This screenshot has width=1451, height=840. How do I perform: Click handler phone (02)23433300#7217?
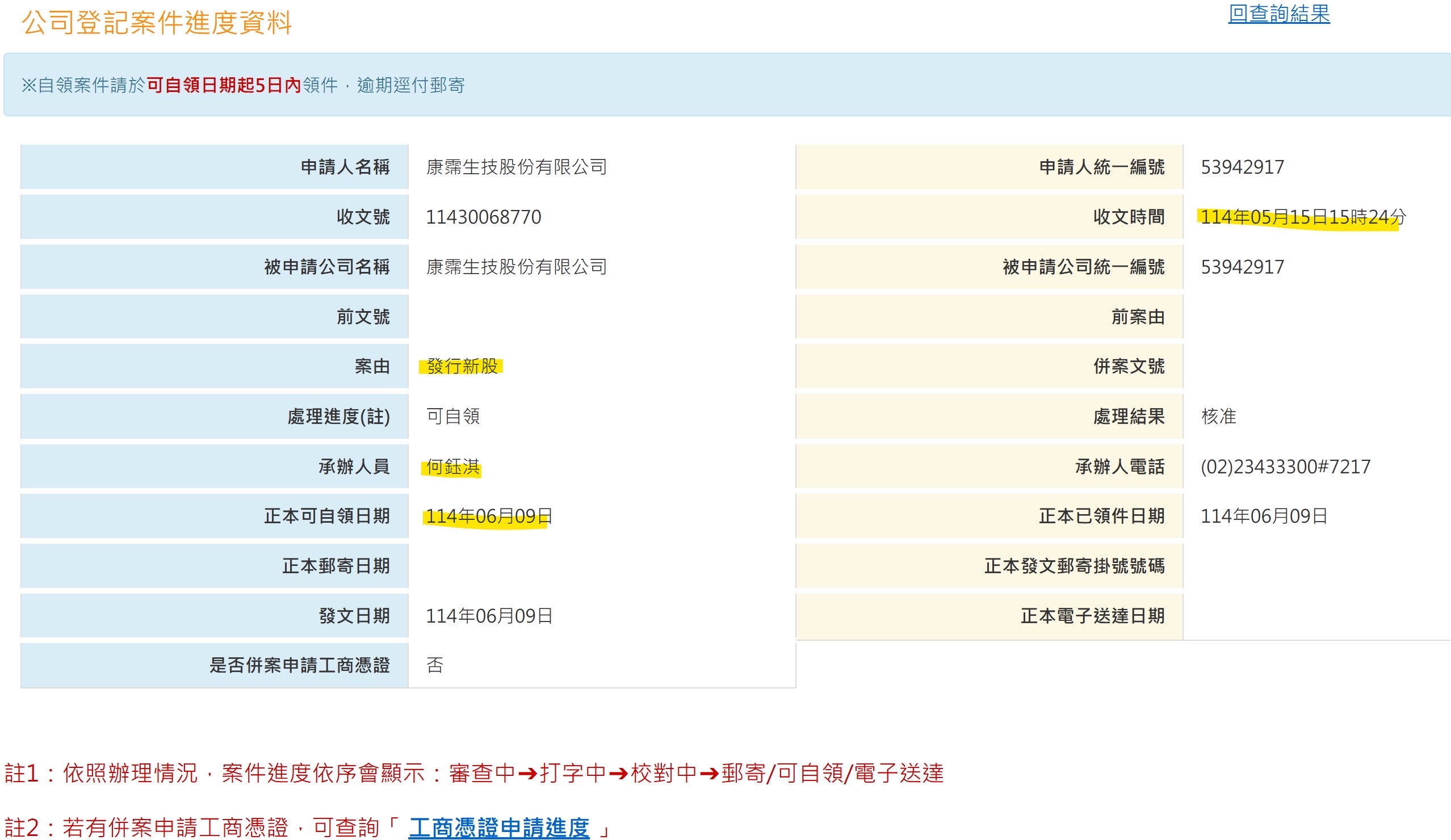(1285, 467)
